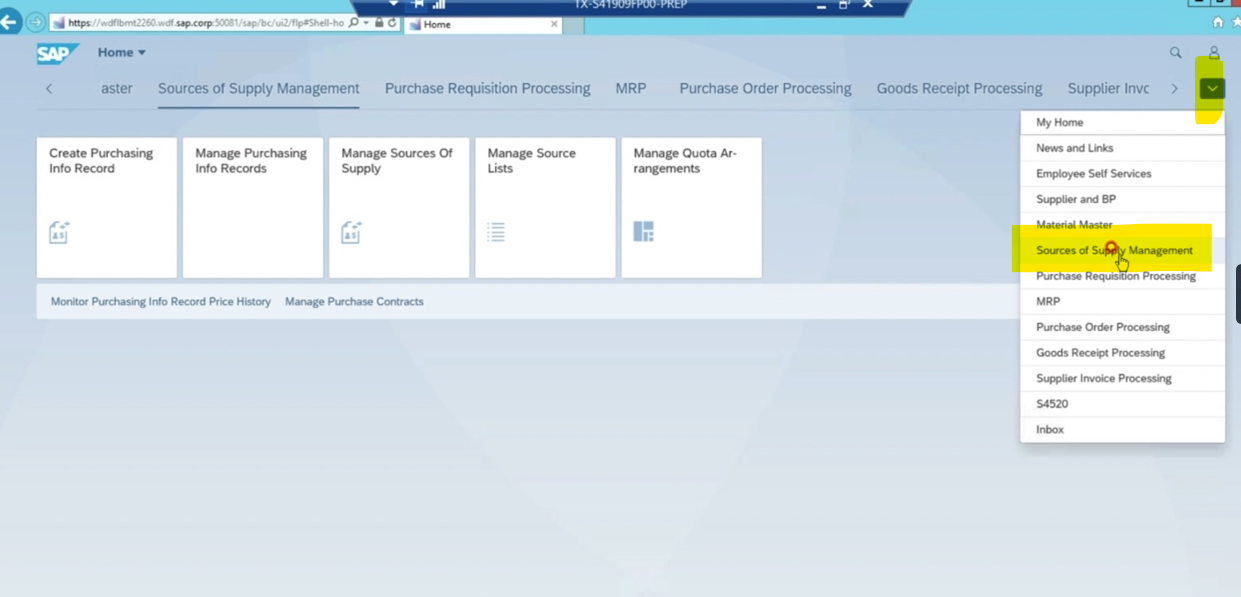Select Supplier and BP menu entry
This screenshot has height=597, width=1241.
point(1122,199)
